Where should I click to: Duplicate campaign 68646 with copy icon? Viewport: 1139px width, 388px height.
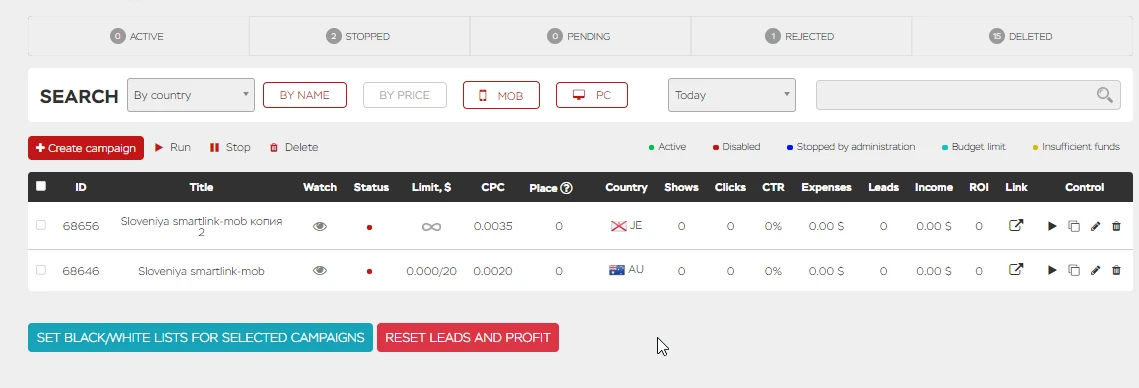coord(1074,270)
